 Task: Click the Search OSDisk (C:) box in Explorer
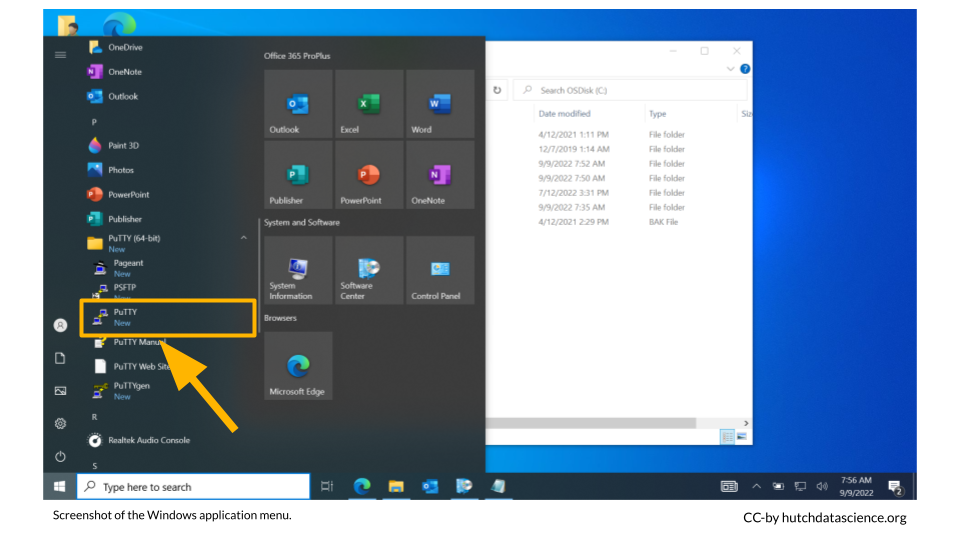631,90
